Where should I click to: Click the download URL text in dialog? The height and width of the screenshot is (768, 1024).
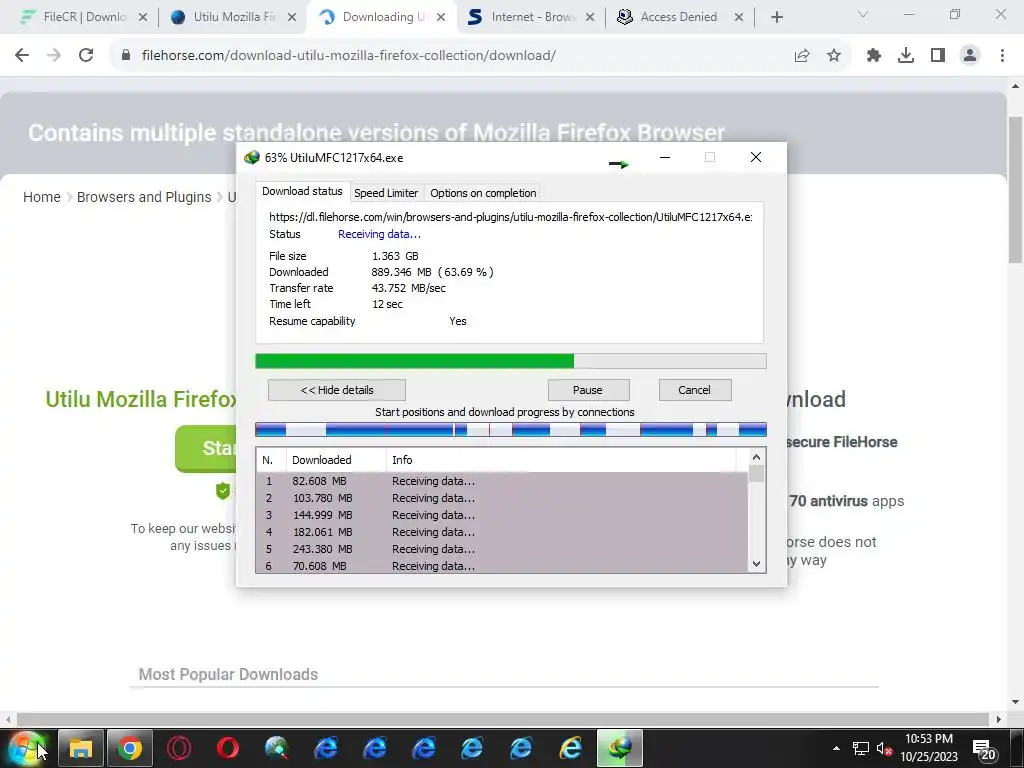[511, 217]
